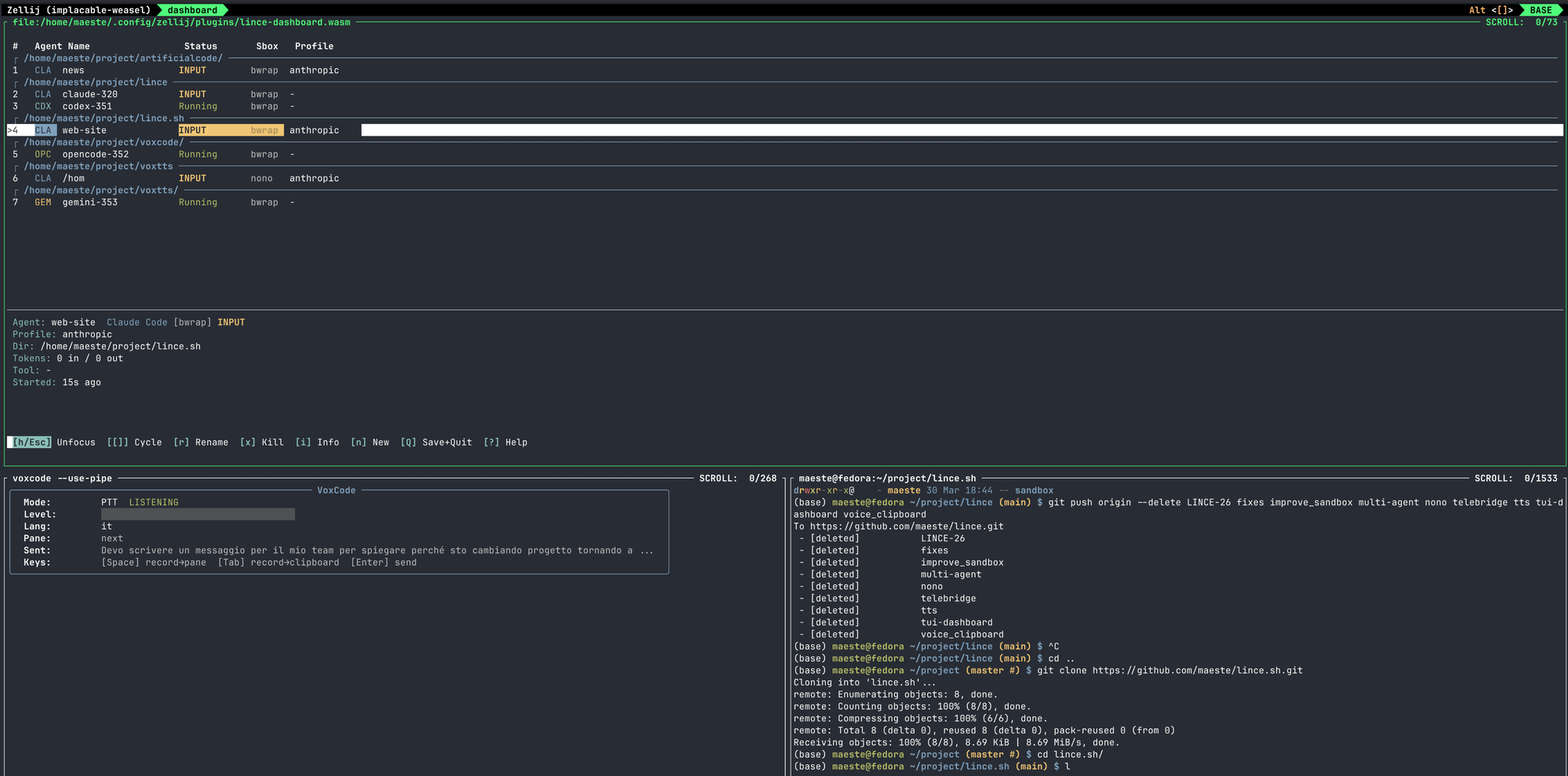Image resolution: width=1568 pixels, height=776 pixels.
Task: Expand the /home/maeste/project/voxcode/ group
Action: tap(102, 142)
